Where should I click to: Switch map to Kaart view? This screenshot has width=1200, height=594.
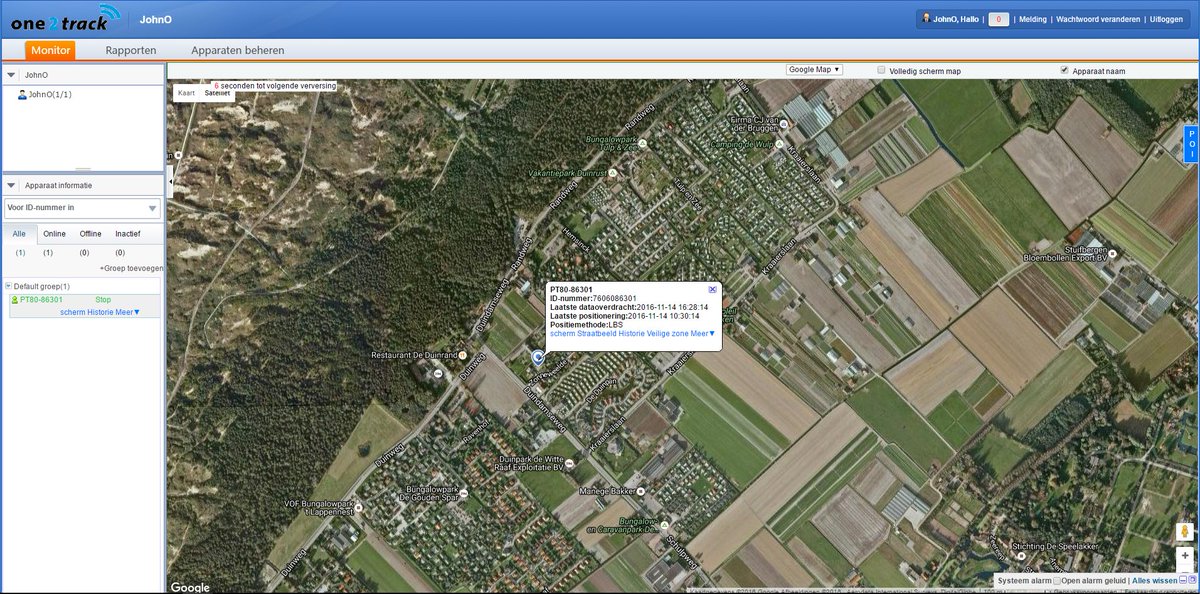[x=186, y=92]
